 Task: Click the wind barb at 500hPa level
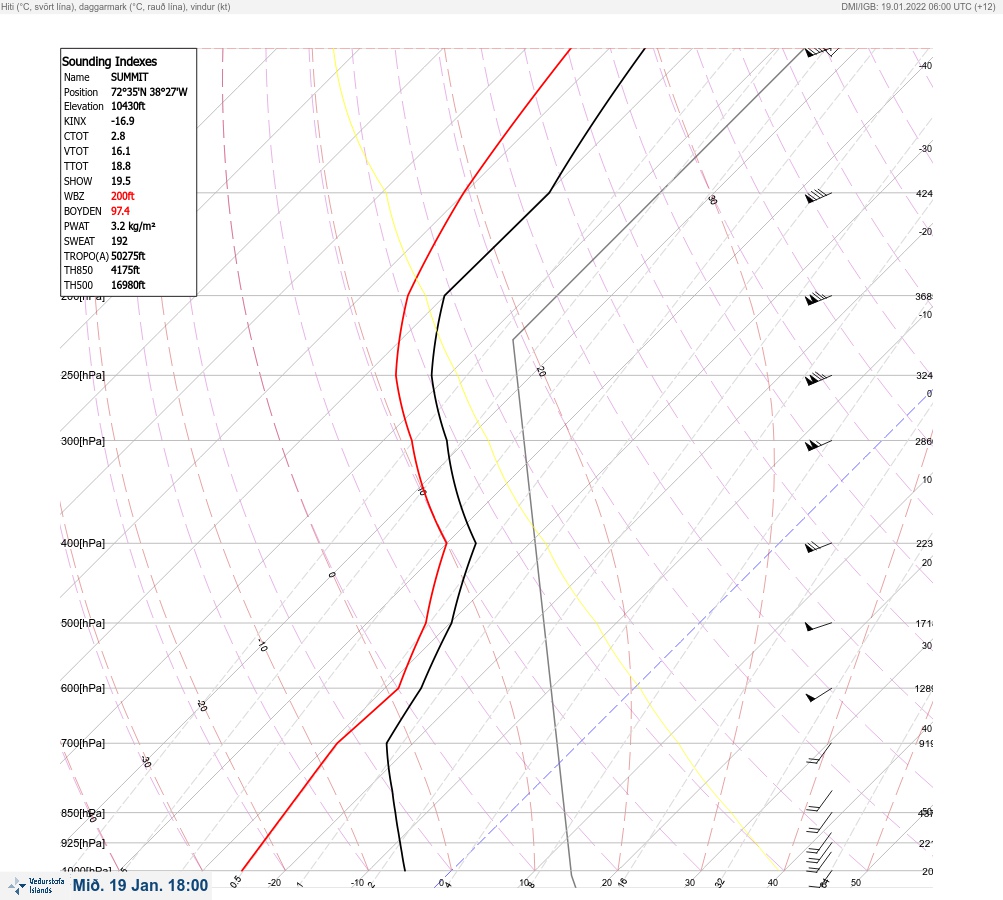[x=819, y=626]
